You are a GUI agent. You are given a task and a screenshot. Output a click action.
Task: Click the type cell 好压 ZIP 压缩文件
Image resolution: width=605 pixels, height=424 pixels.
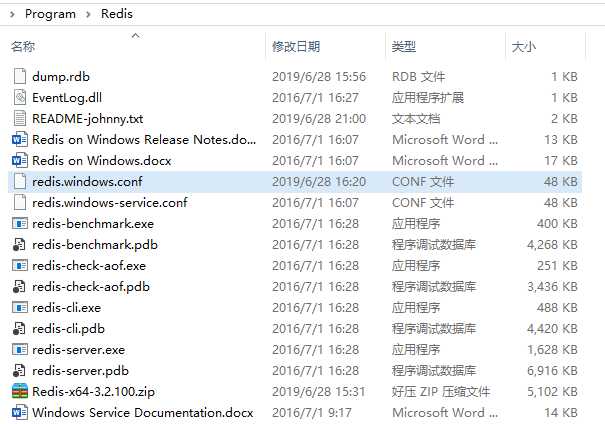pyautogui.click(x=441, y=392)
